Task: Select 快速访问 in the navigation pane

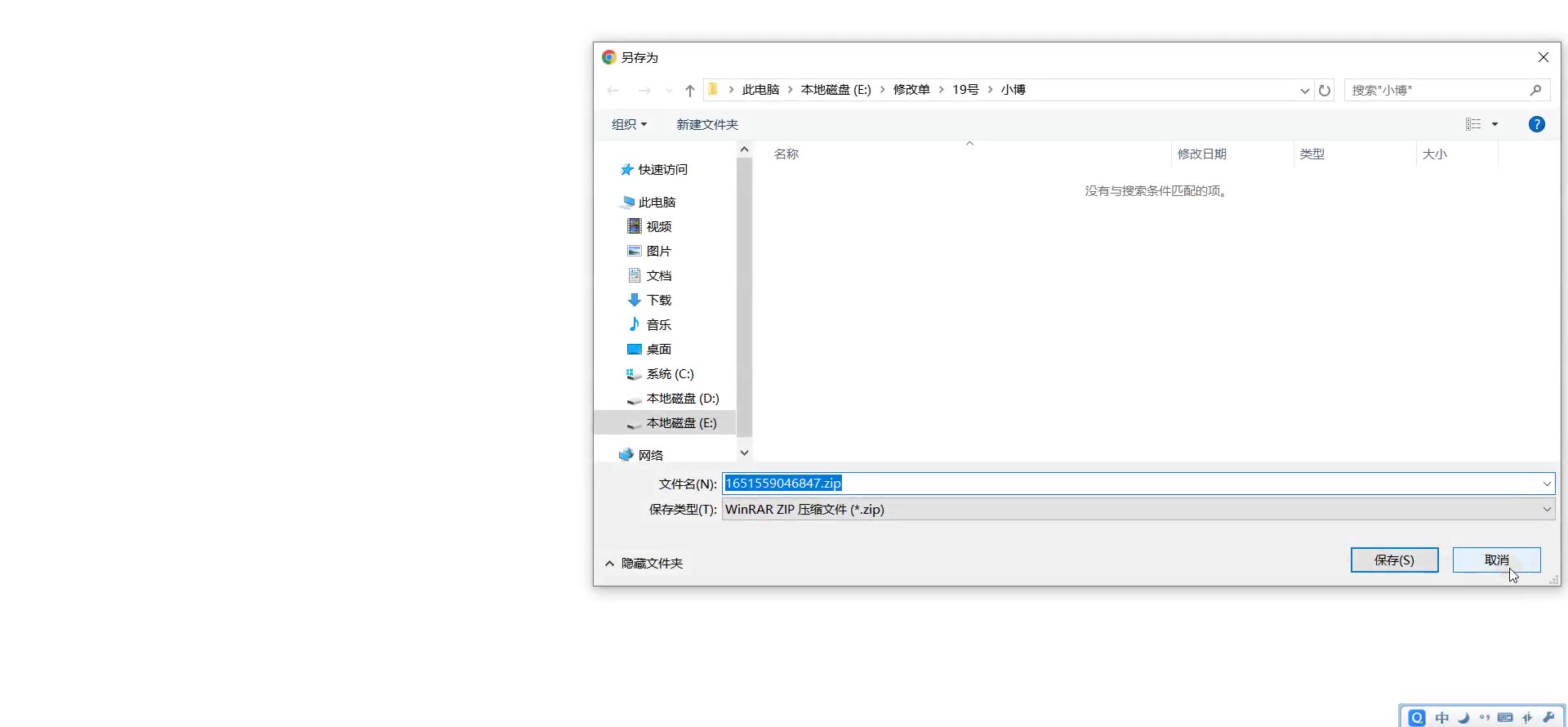Action: pyautogui.click(x=654, y=169)
